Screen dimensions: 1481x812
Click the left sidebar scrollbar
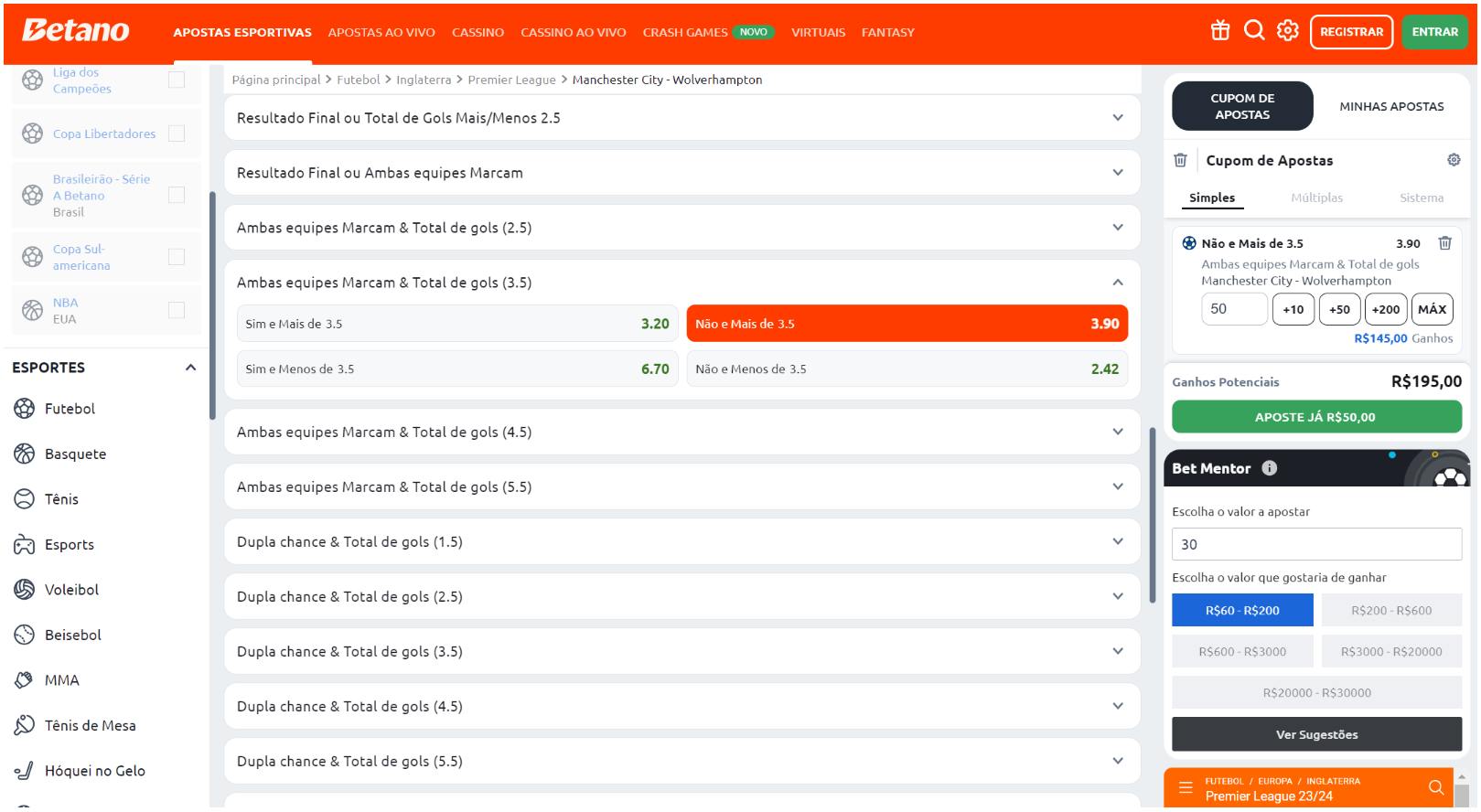212,304
